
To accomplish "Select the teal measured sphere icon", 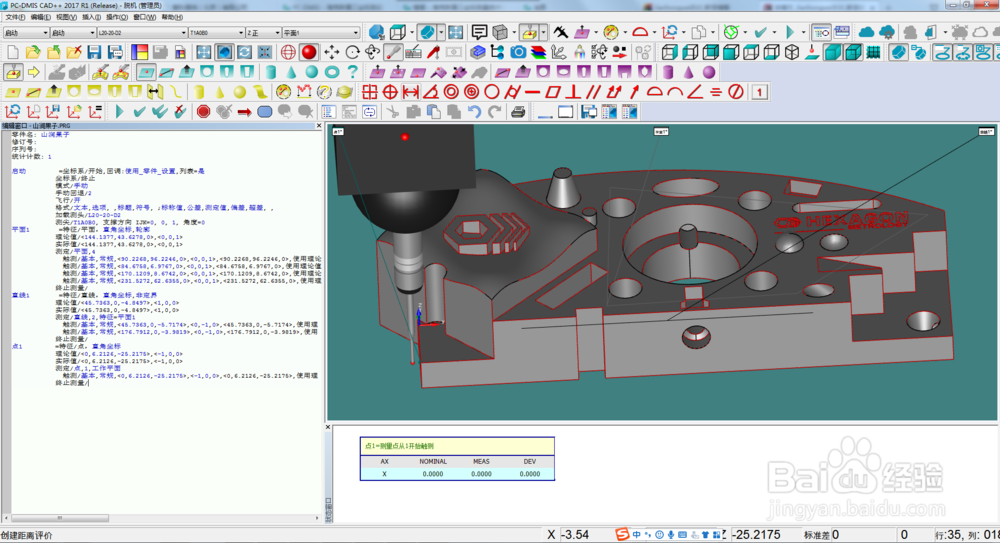I will [x=311, y=72].
